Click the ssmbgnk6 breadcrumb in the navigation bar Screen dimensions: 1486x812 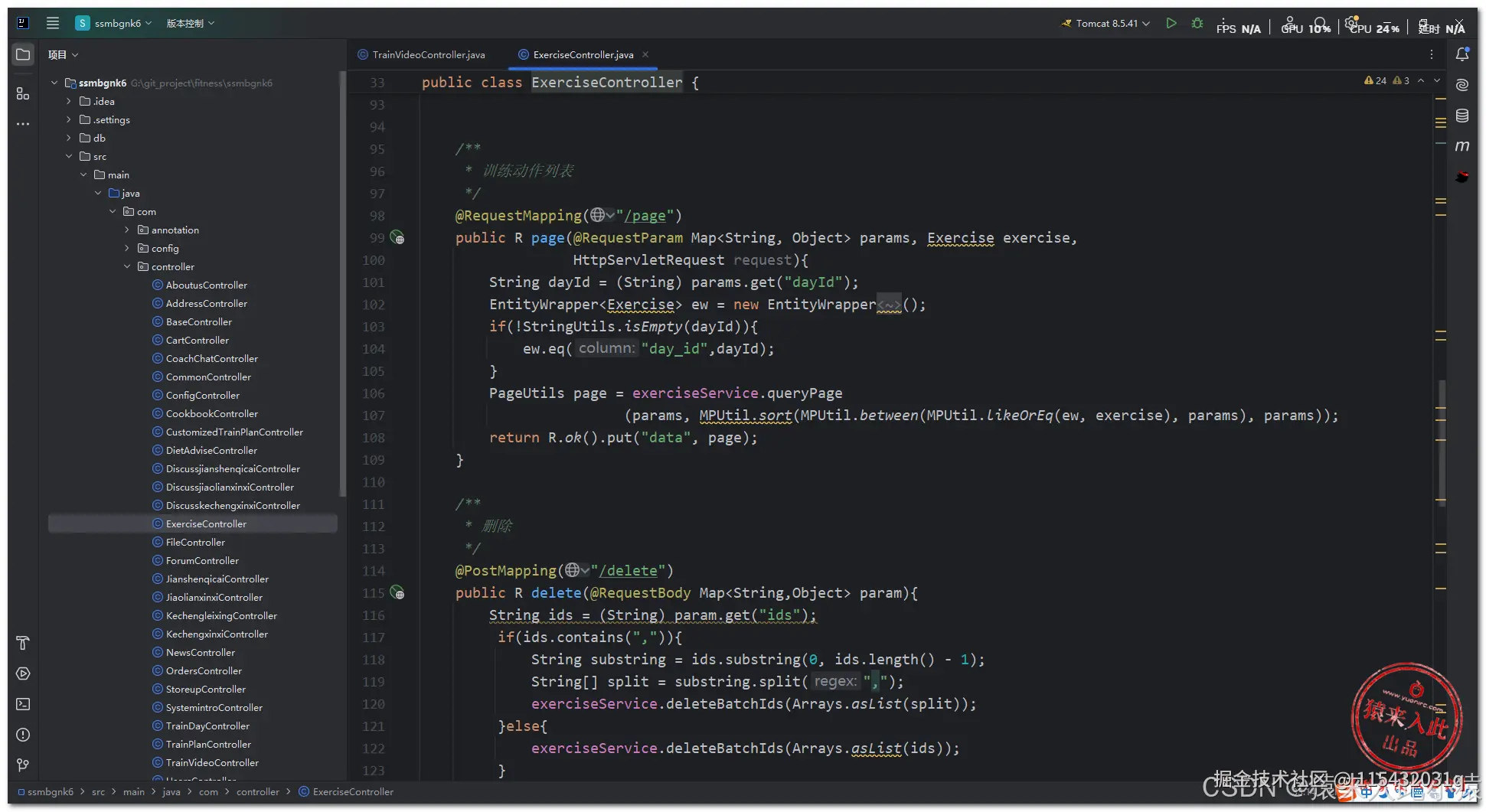pyautogui.click(x=46, y=791)
